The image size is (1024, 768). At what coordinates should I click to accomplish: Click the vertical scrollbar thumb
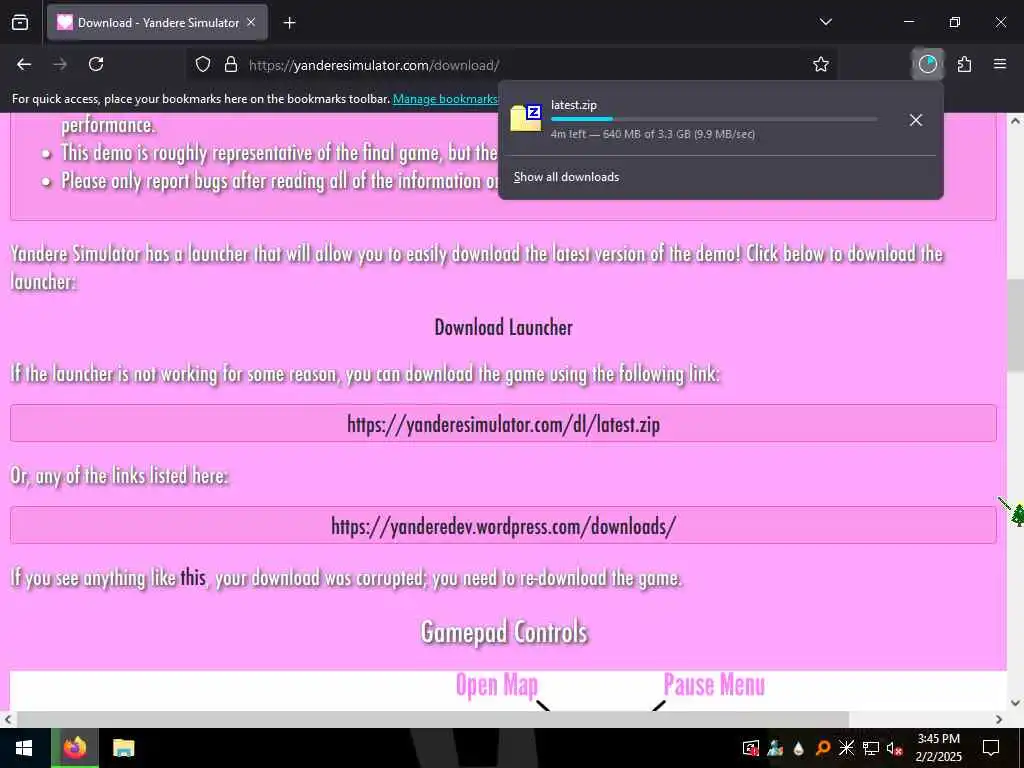tap(1016, 325)
